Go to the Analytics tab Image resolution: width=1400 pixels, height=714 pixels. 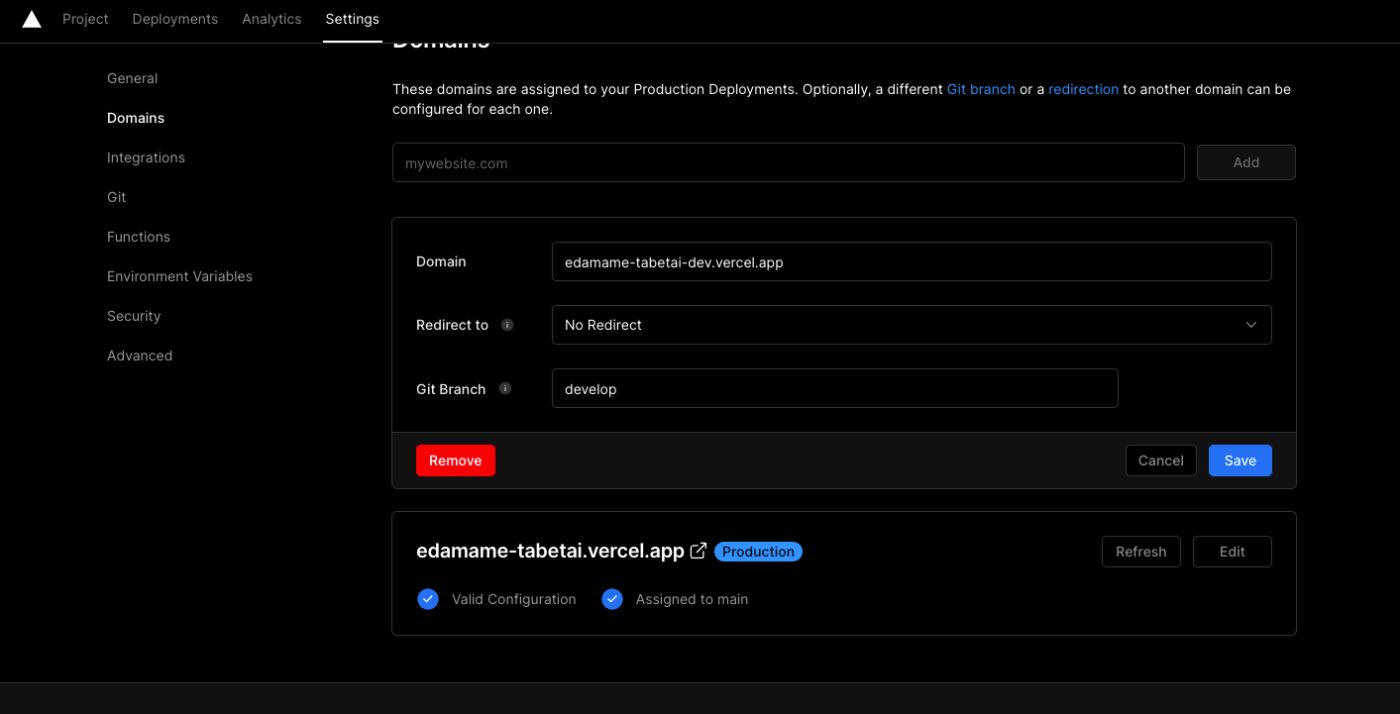tap(271, 19)
